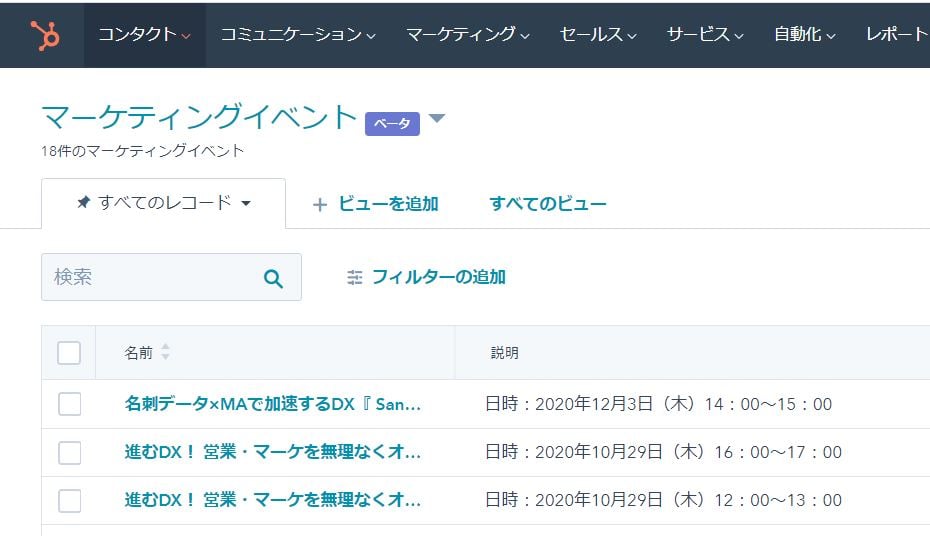This screenshot has height=536, width=930.
Task: Open すべてのビュー link
Action: [x=548, y=204]
